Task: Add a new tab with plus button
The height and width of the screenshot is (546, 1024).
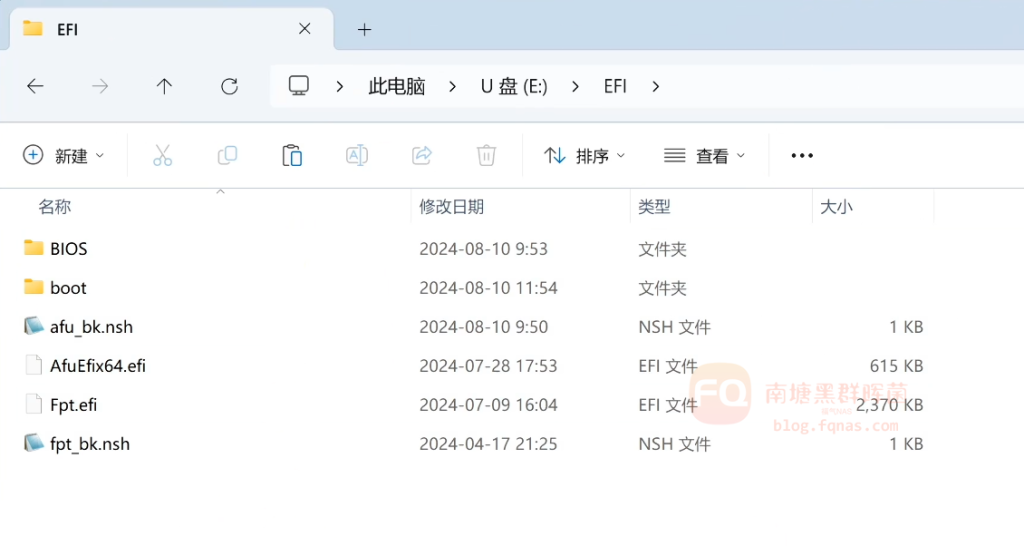Action: (x=364, y=29)
